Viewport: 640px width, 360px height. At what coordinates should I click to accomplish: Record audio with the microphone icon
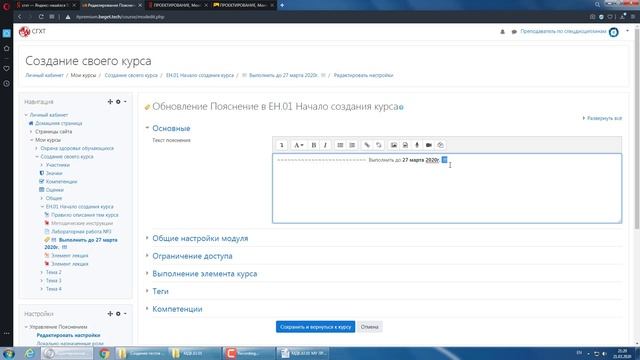pos(417,145)
